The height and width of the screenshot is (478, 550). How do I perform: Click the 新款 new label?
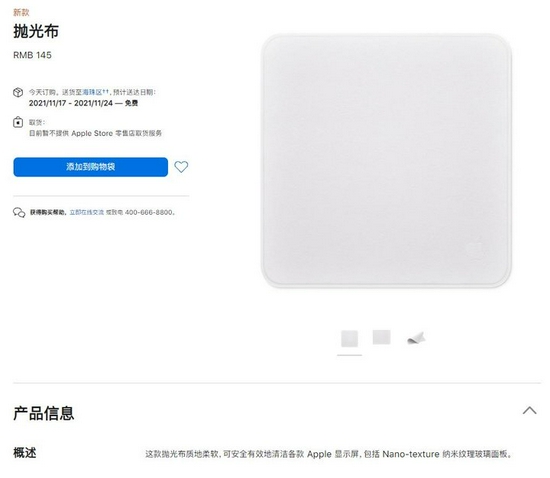pos(21,13)
